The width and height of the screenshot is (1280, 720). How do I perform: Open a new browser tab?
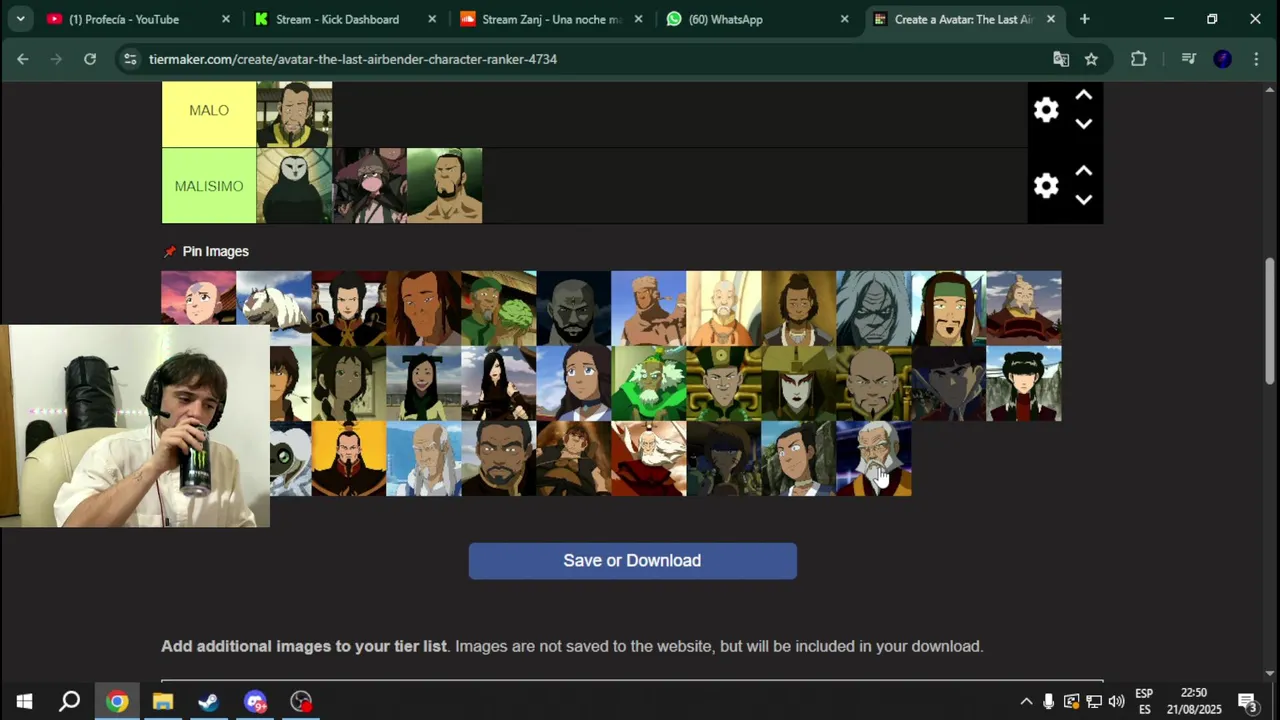click(1084, 19)
